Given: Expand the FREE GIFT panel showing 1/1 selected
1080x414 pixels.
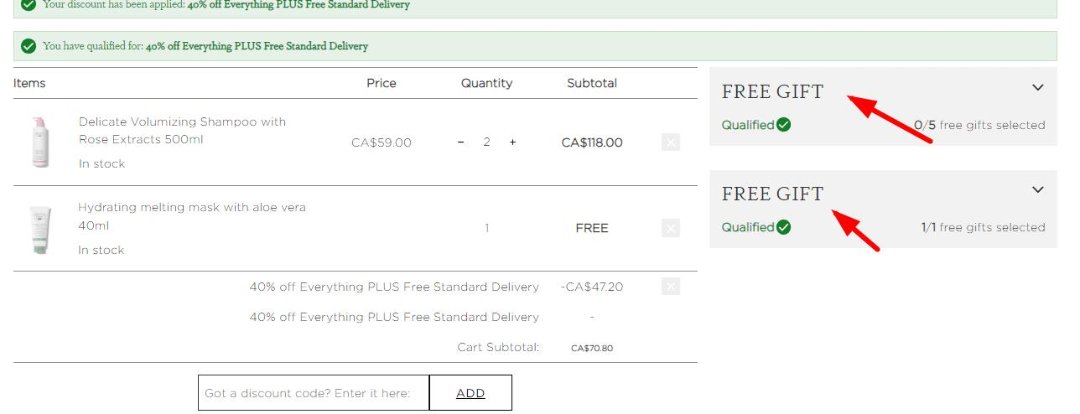Looking at the screenshot, I should (1037, 190).
